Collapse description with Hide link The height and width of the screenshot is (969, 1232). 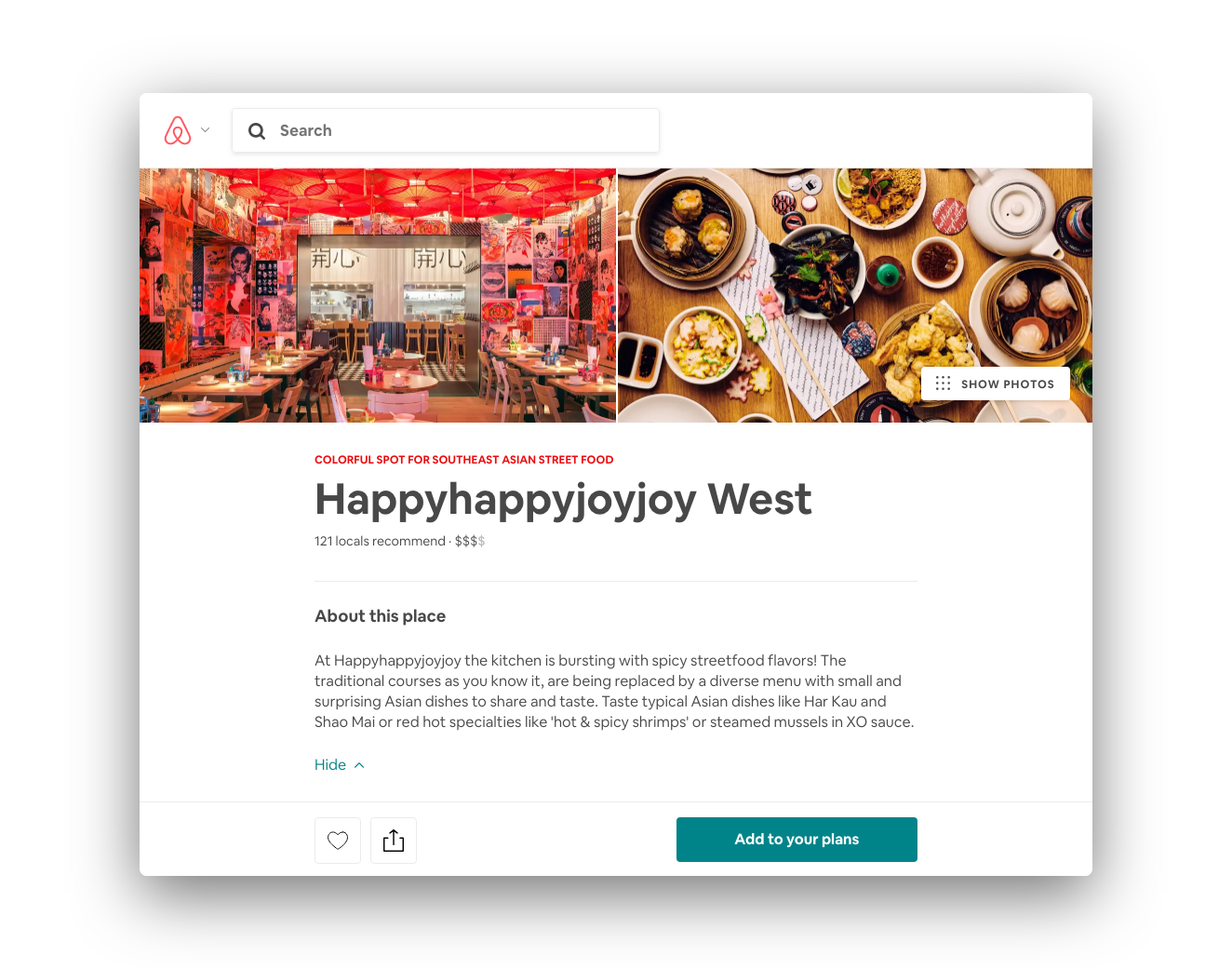(330, 765)
